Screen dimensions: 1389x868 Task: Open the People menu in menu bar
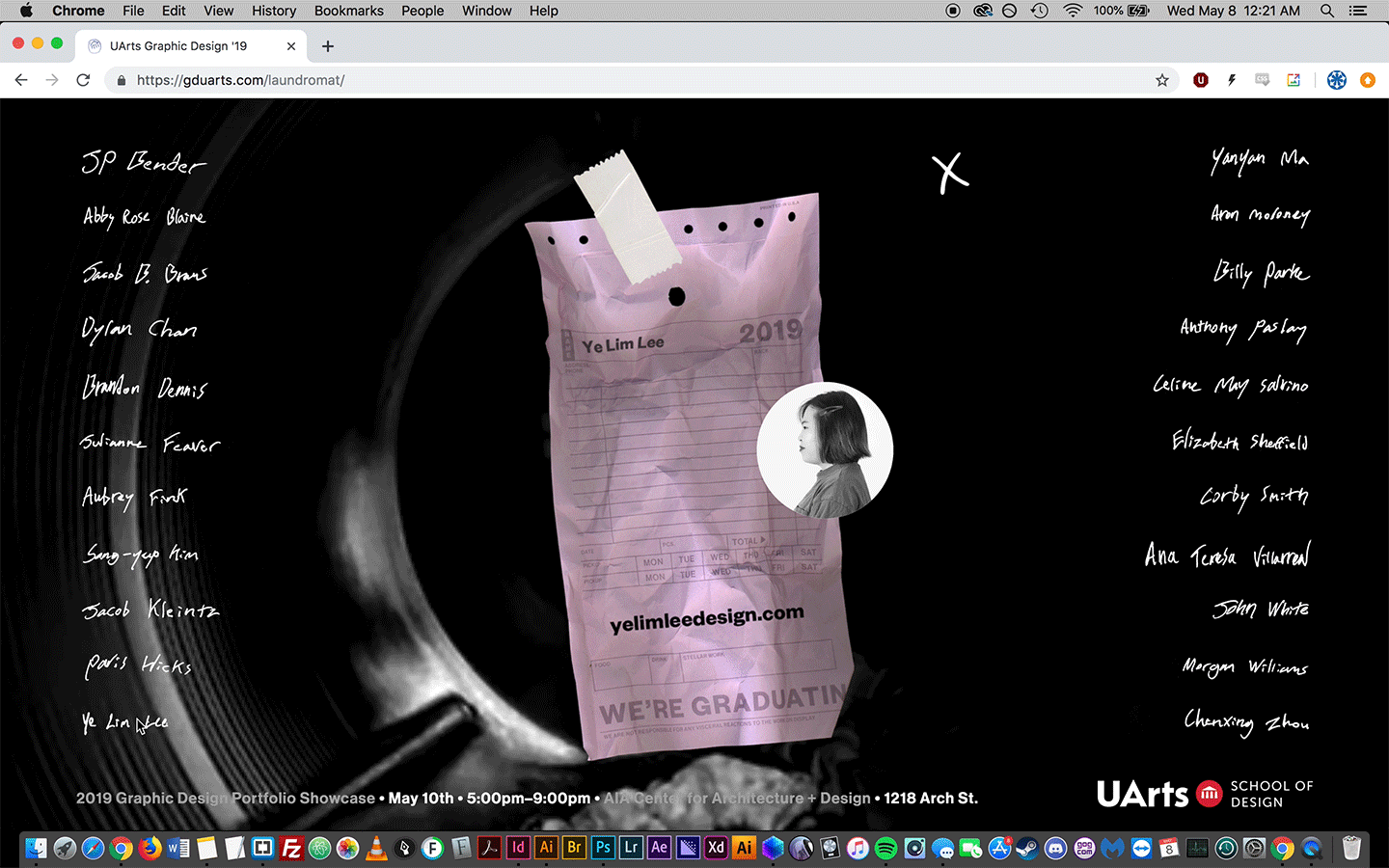click(422, 11)
